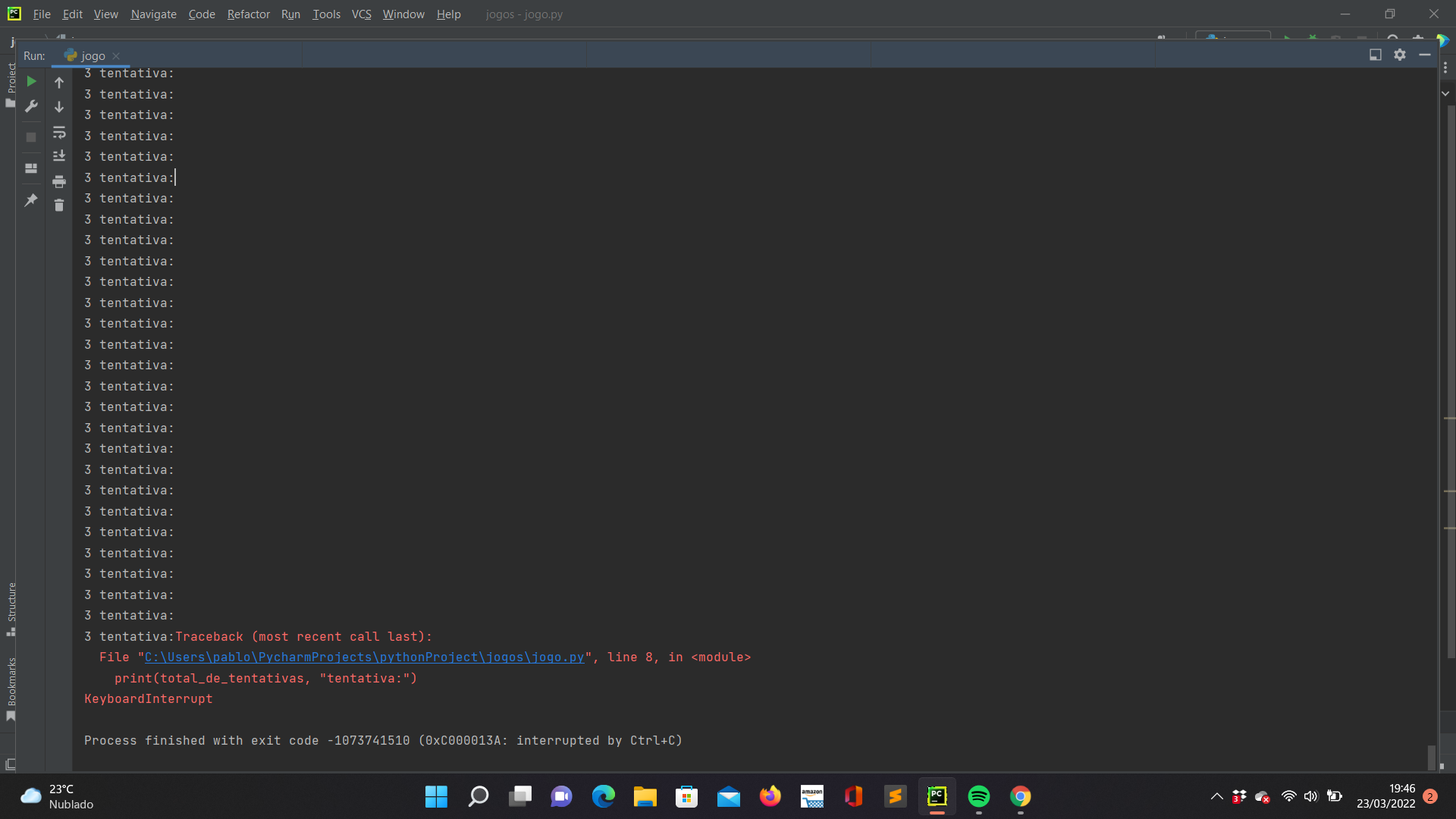This screenshot has height=819, width=1456.
Task: Toggle soft-wrap in console output
Action: point(59,133)
